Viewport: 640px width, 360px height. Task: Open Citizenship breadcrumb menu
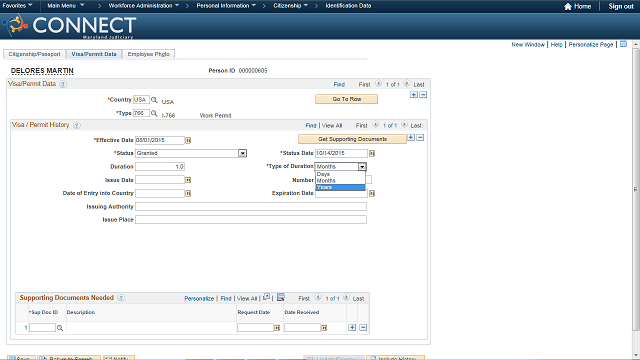pyautogui.click(x=291, y=6)
